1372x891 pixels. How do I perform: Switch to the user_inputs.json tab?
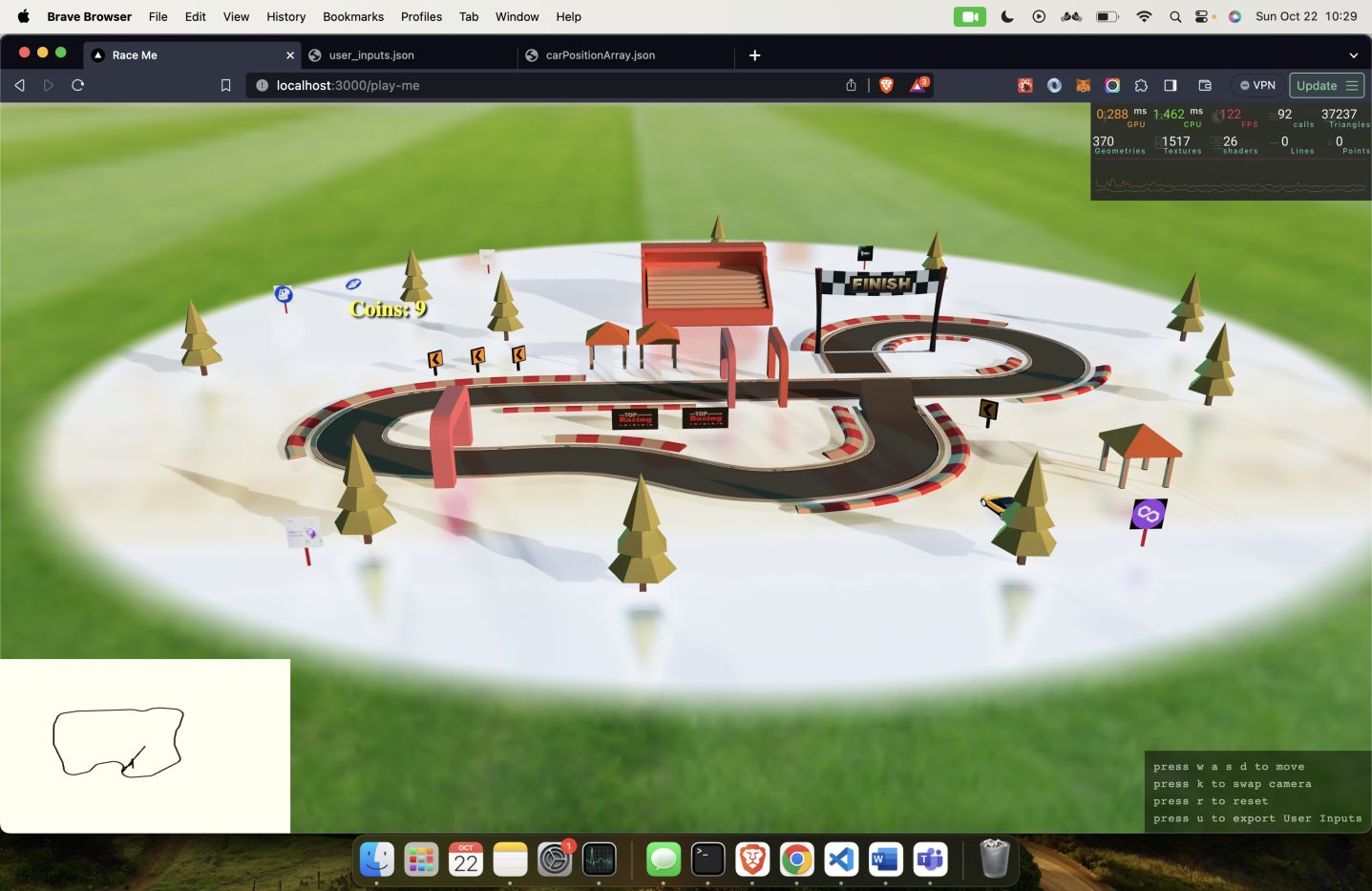click(x=409, y=55)
